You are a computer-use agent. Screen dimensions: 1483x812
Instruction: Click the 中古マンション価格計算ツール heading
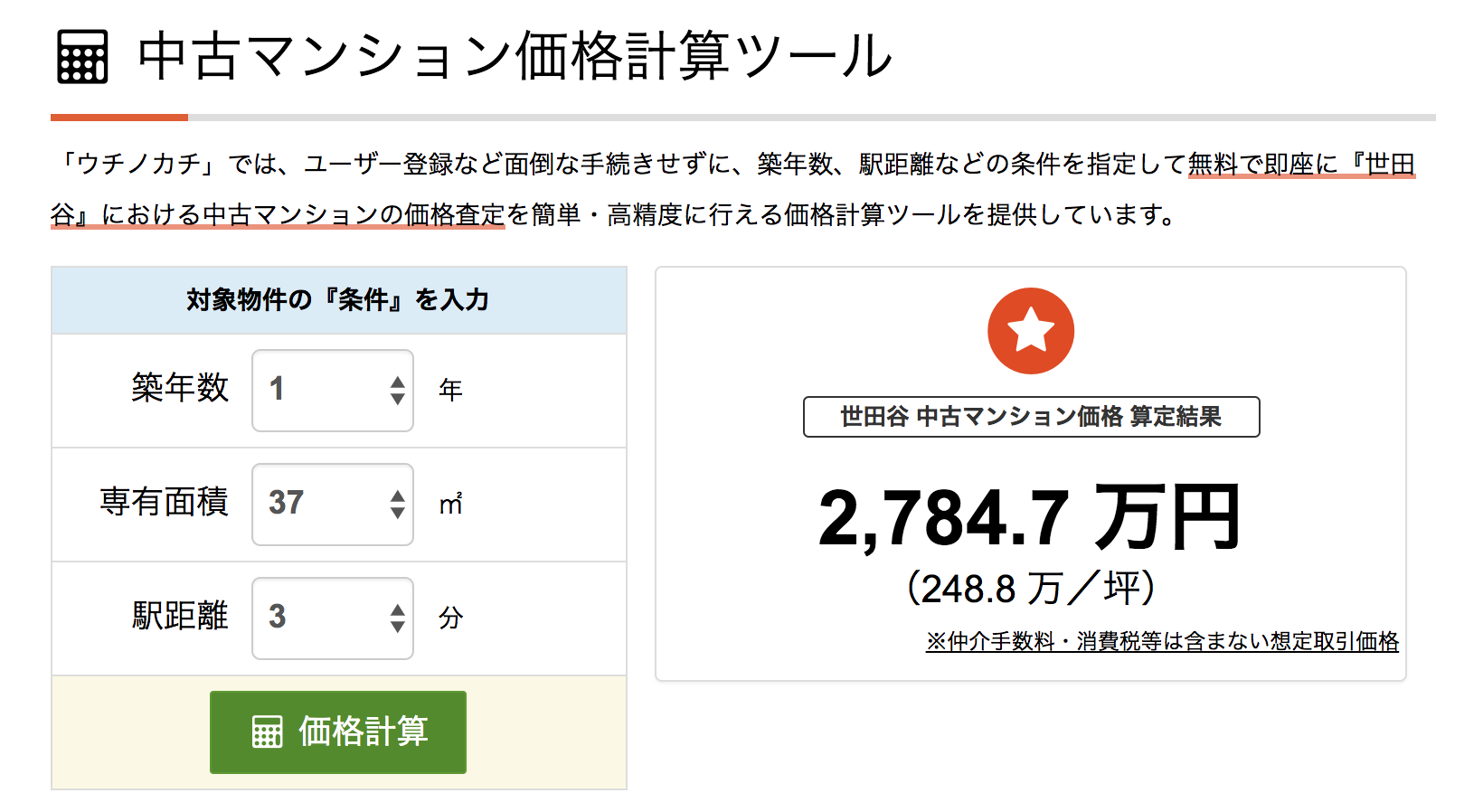tap(515, 56)
